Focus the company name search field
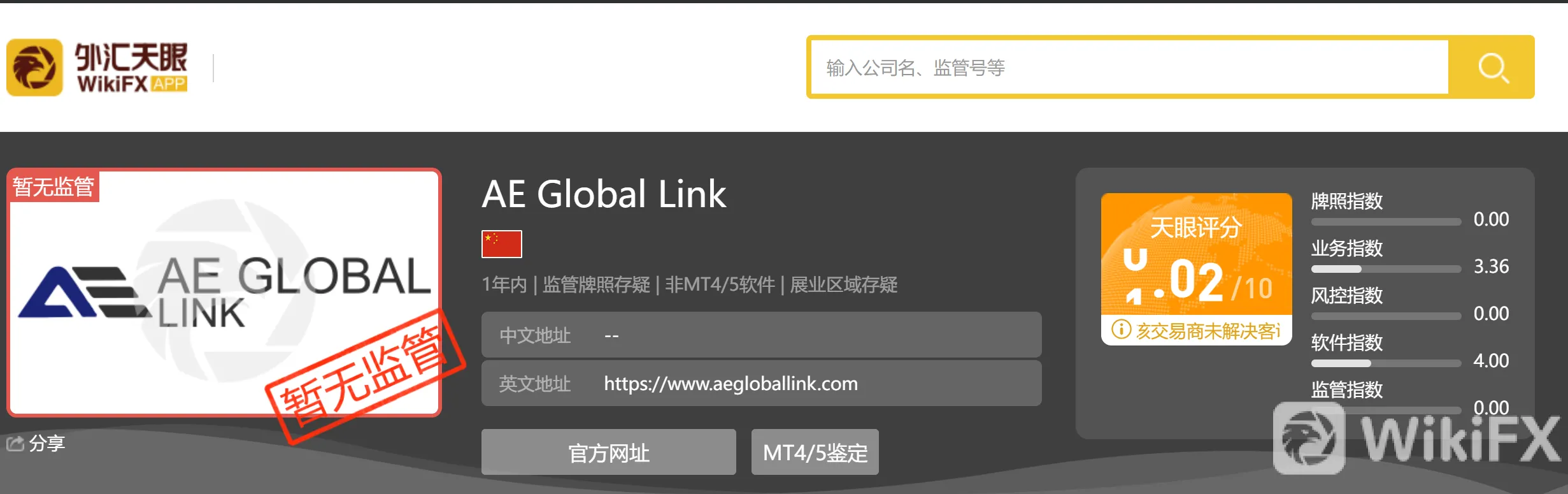Viewport: 1568px width, 494px height. [x=1129, y=68]
